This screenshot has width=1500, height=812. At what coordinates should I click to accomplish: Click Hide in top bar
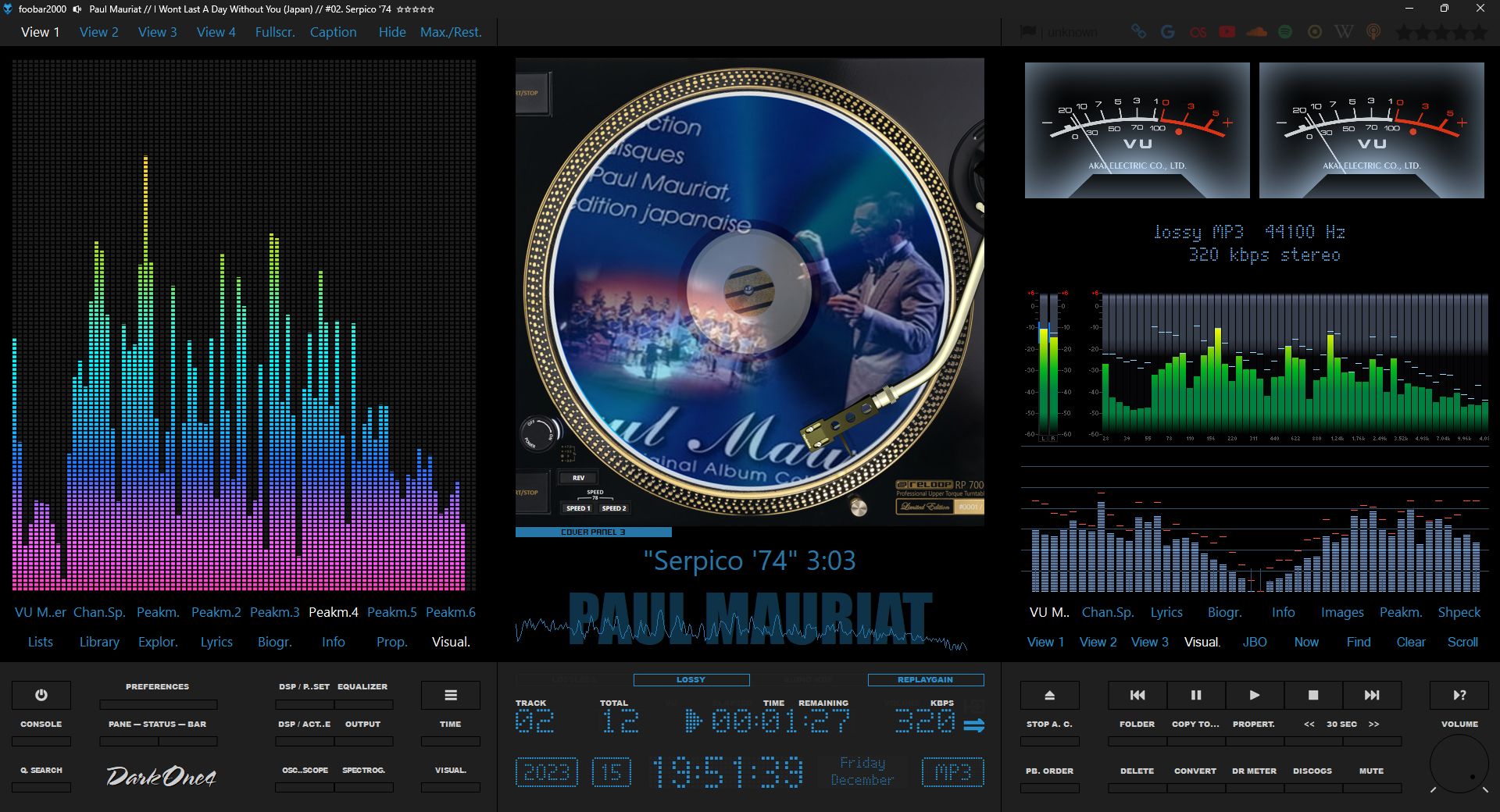coord(392,32)
